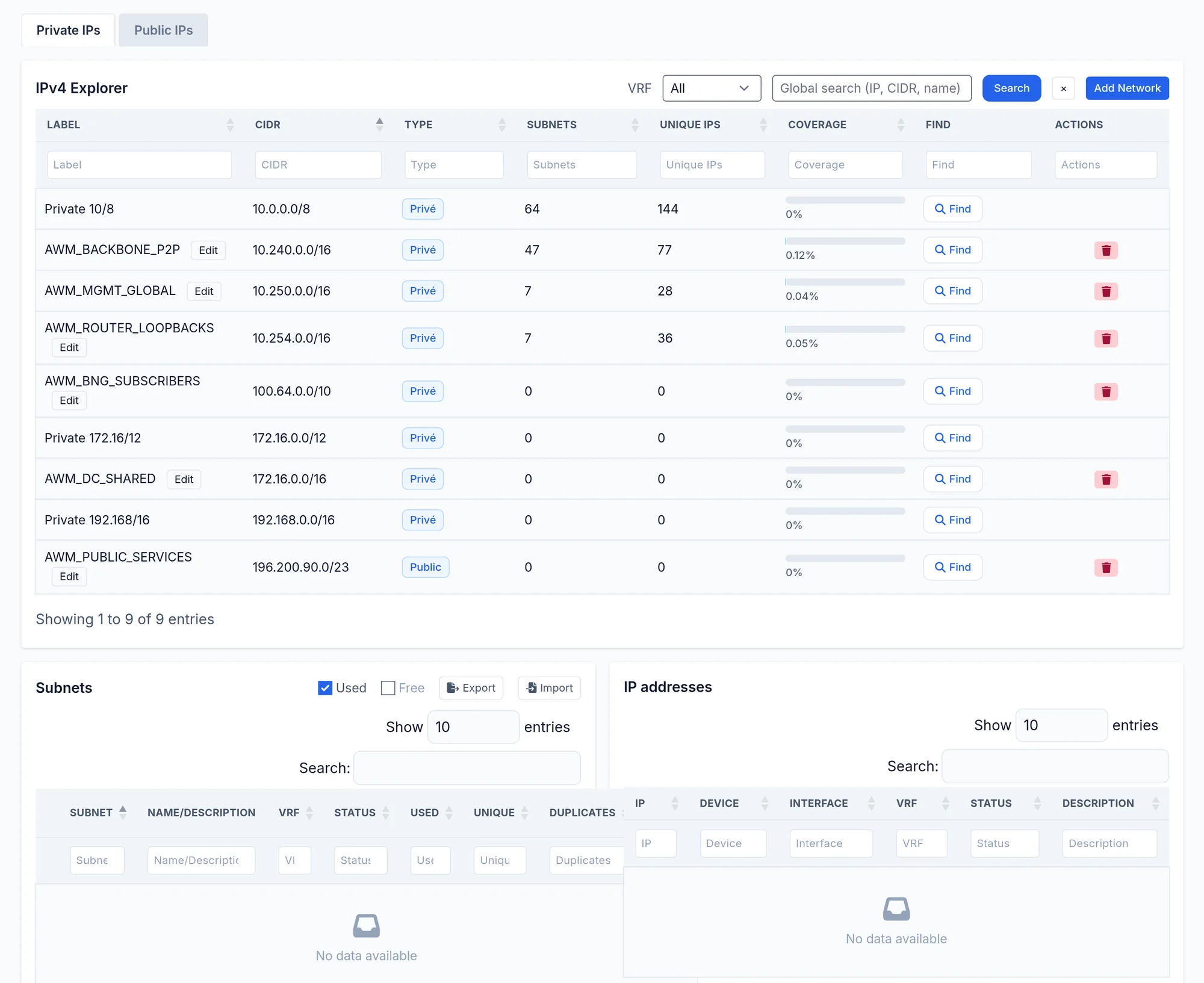Switch to Public IPs tab
This screenshot has width=1204, height=983.
(x=163, y=30)
